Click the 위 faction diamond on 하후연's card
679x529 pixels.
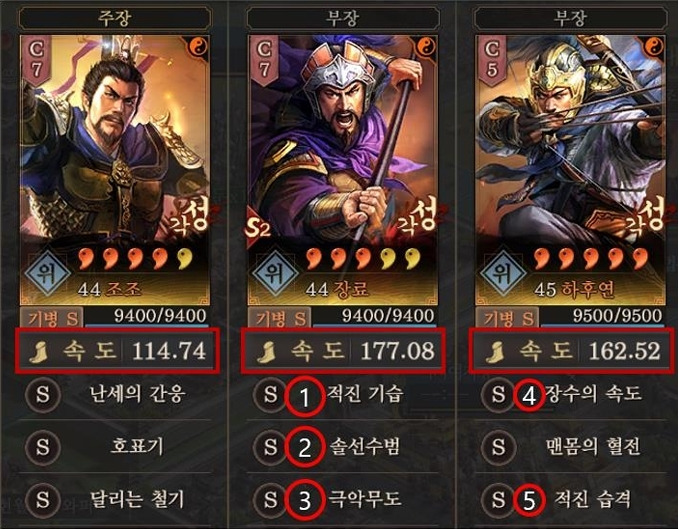click(503, 271)
